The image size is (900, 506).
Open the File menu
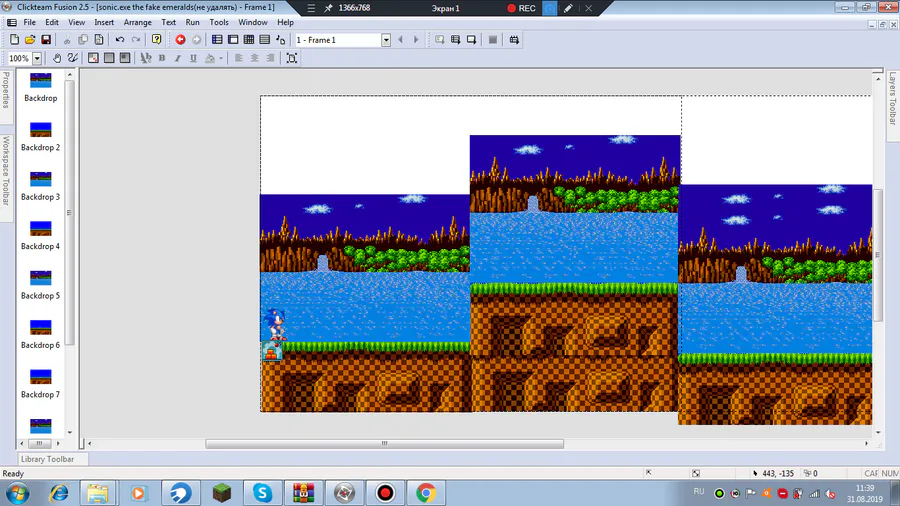pyautogui.click(x=29, y=22)
